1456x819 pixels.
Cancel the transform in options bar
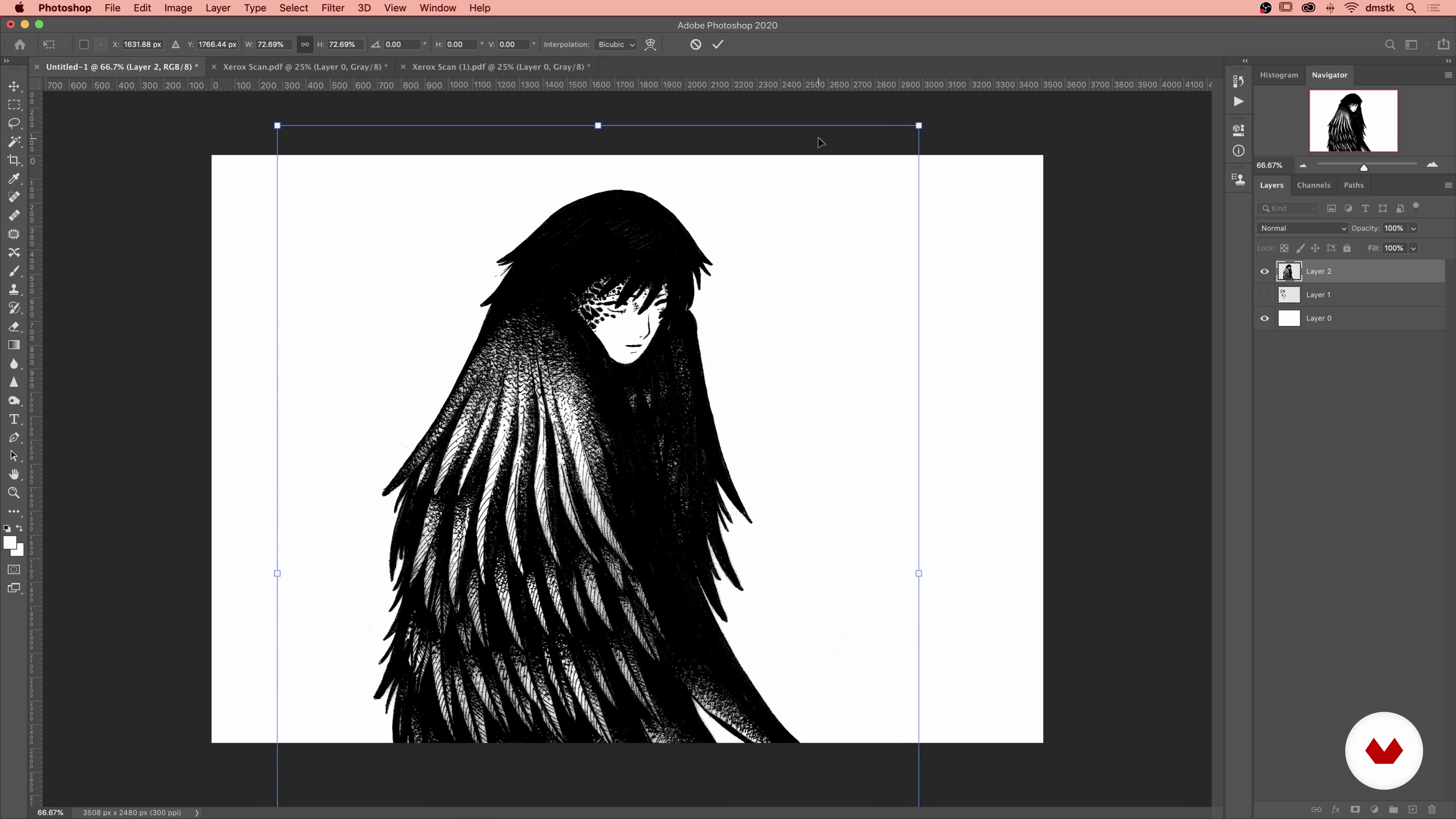point(696,44)
